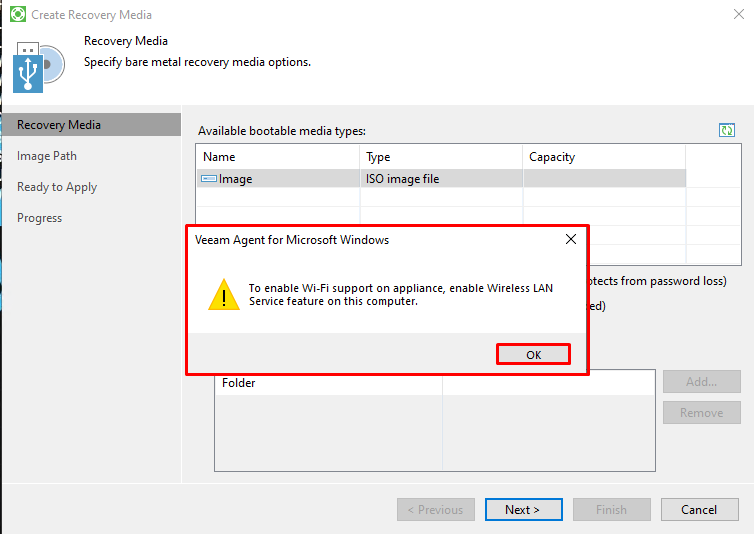
Task: Click 'Specify bare metal recovery media options.' text
Action: coord(197,62)
